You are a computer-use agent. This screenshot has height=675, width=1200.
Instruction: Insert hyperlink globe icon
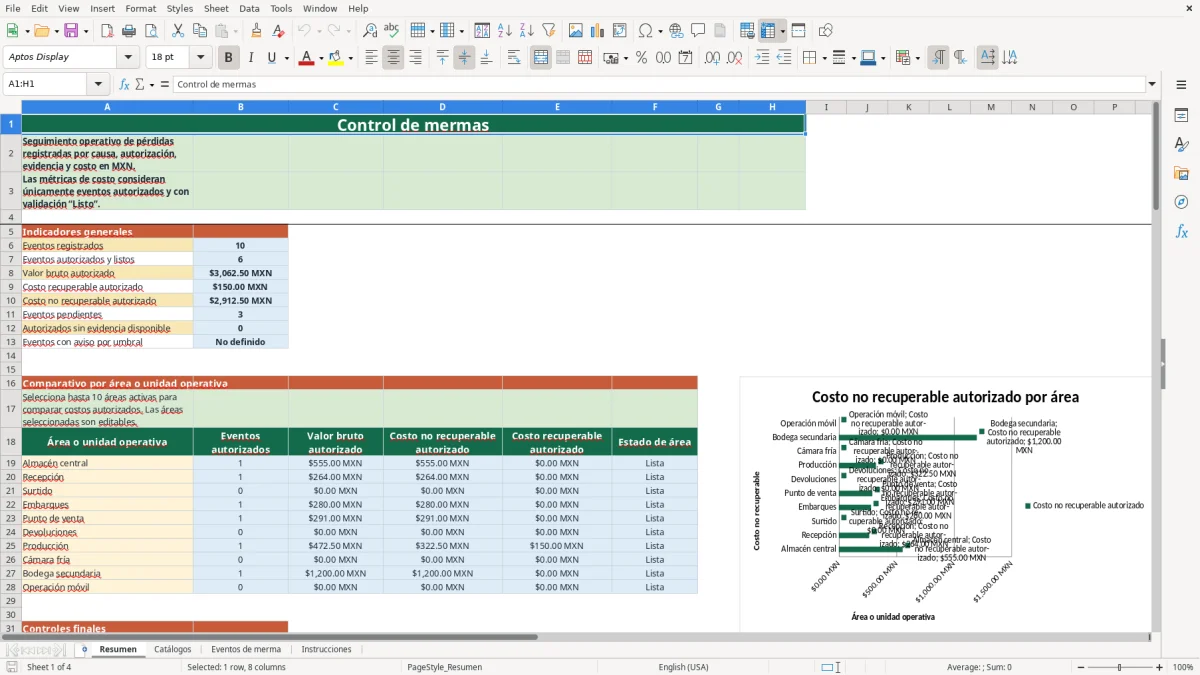pyautogui.click(x=676, y=31)
